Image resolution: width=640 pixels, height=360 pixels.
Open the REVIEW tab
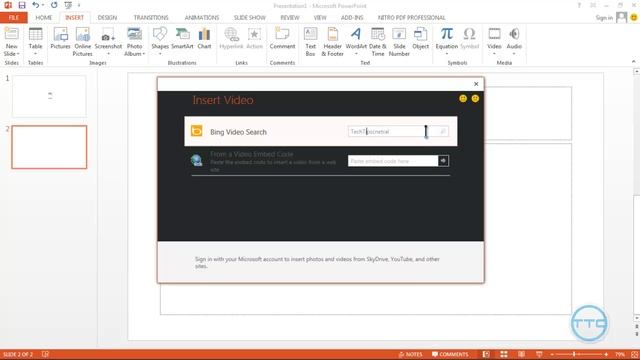tap(290, 18)
